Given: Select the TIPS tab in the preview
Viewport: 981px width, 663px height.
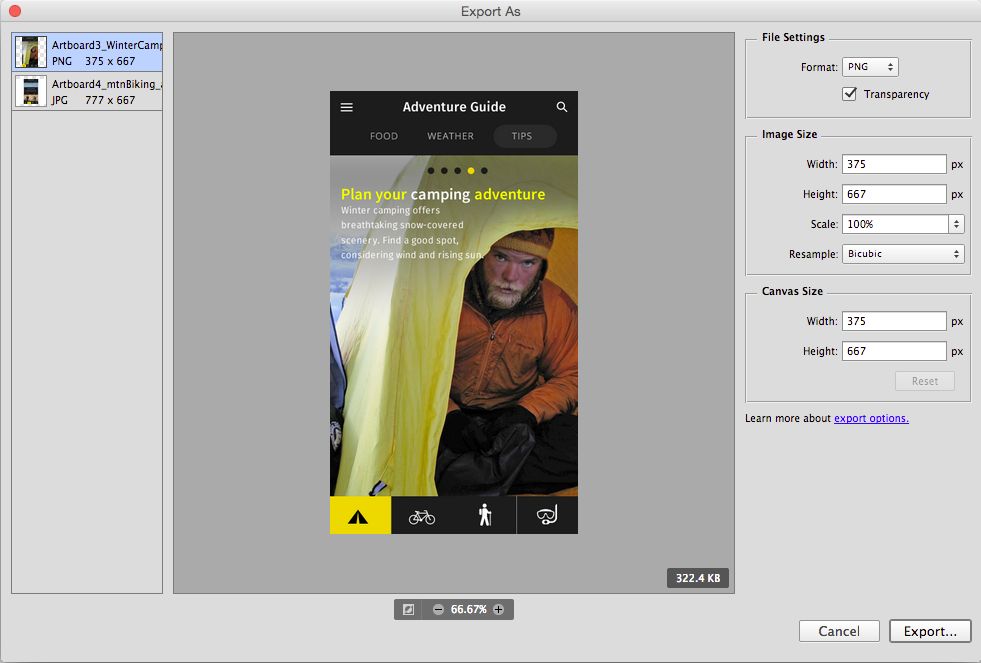Looking at the screenshot, I should pos(524,136).
